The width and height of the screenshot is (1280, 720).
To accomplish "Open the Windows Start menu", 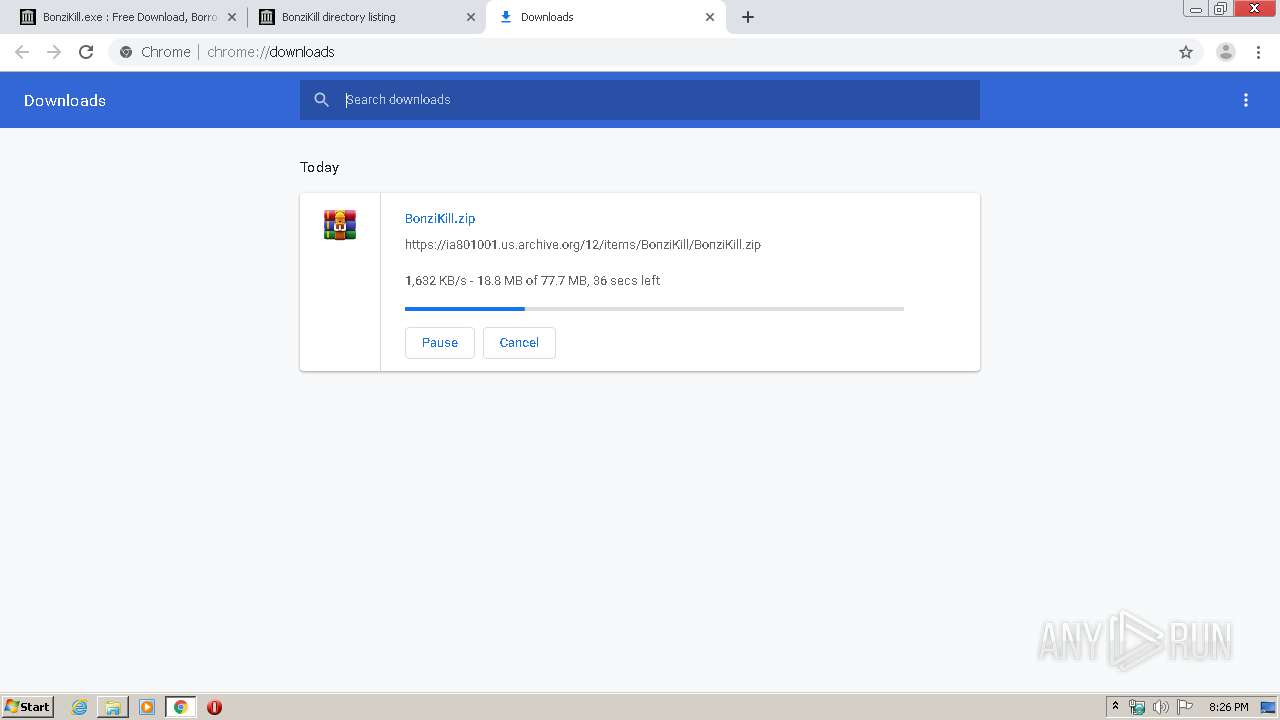I will 28,706.
